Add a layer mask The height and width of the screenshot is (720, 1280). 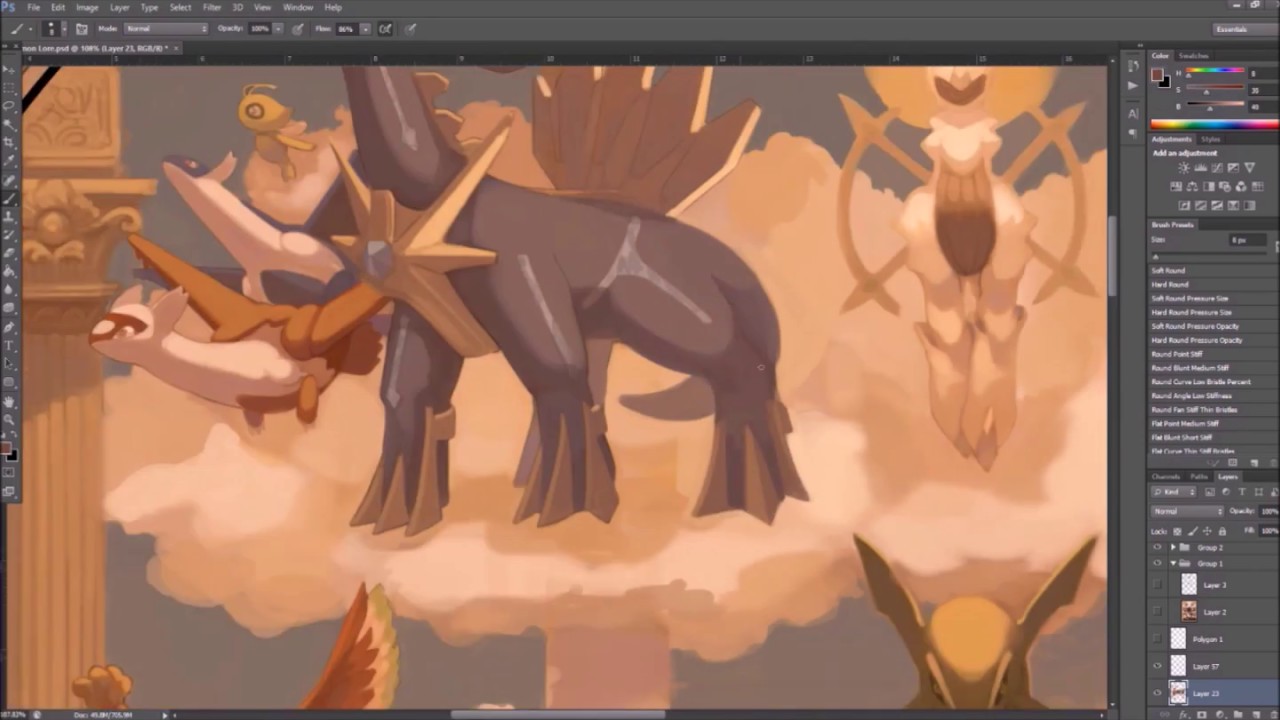(x=1202, y=715)
